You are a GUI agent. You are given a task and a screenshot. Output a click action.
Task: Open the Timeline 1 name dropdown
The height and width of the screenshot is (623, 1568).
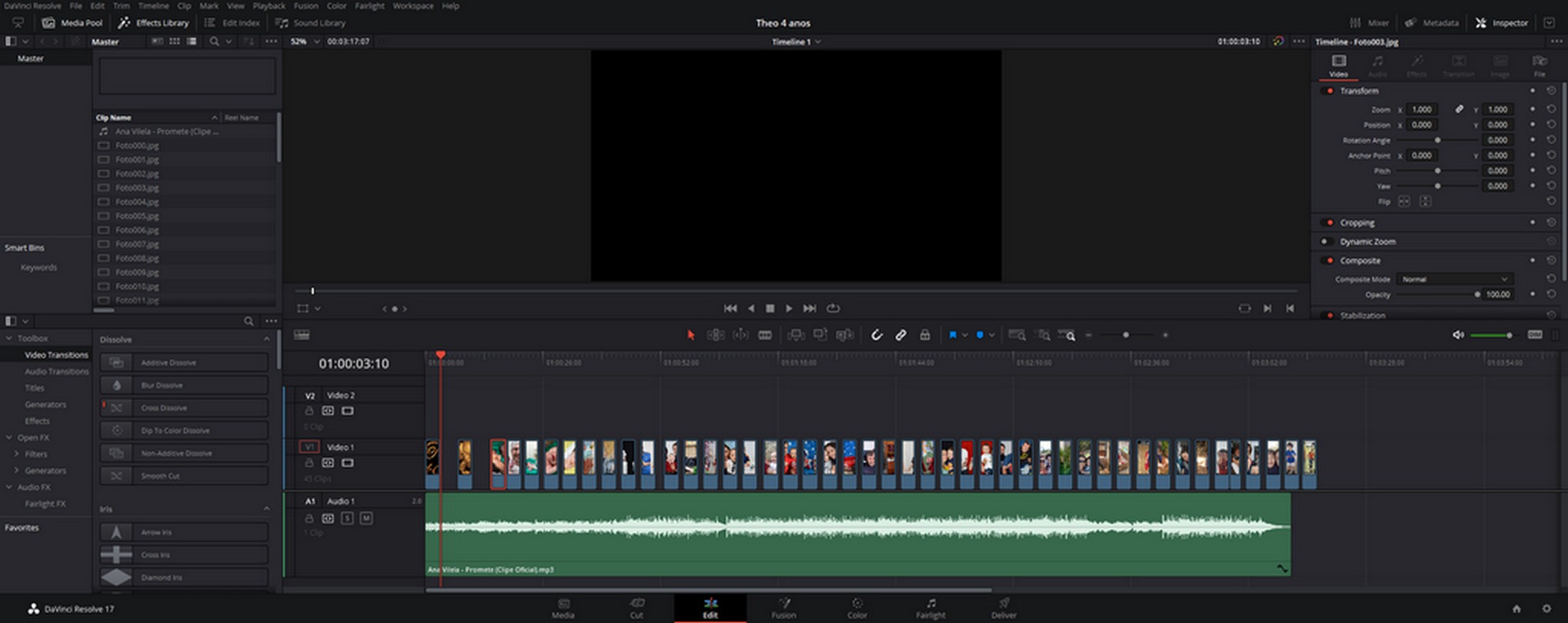(x=796, y=41)
